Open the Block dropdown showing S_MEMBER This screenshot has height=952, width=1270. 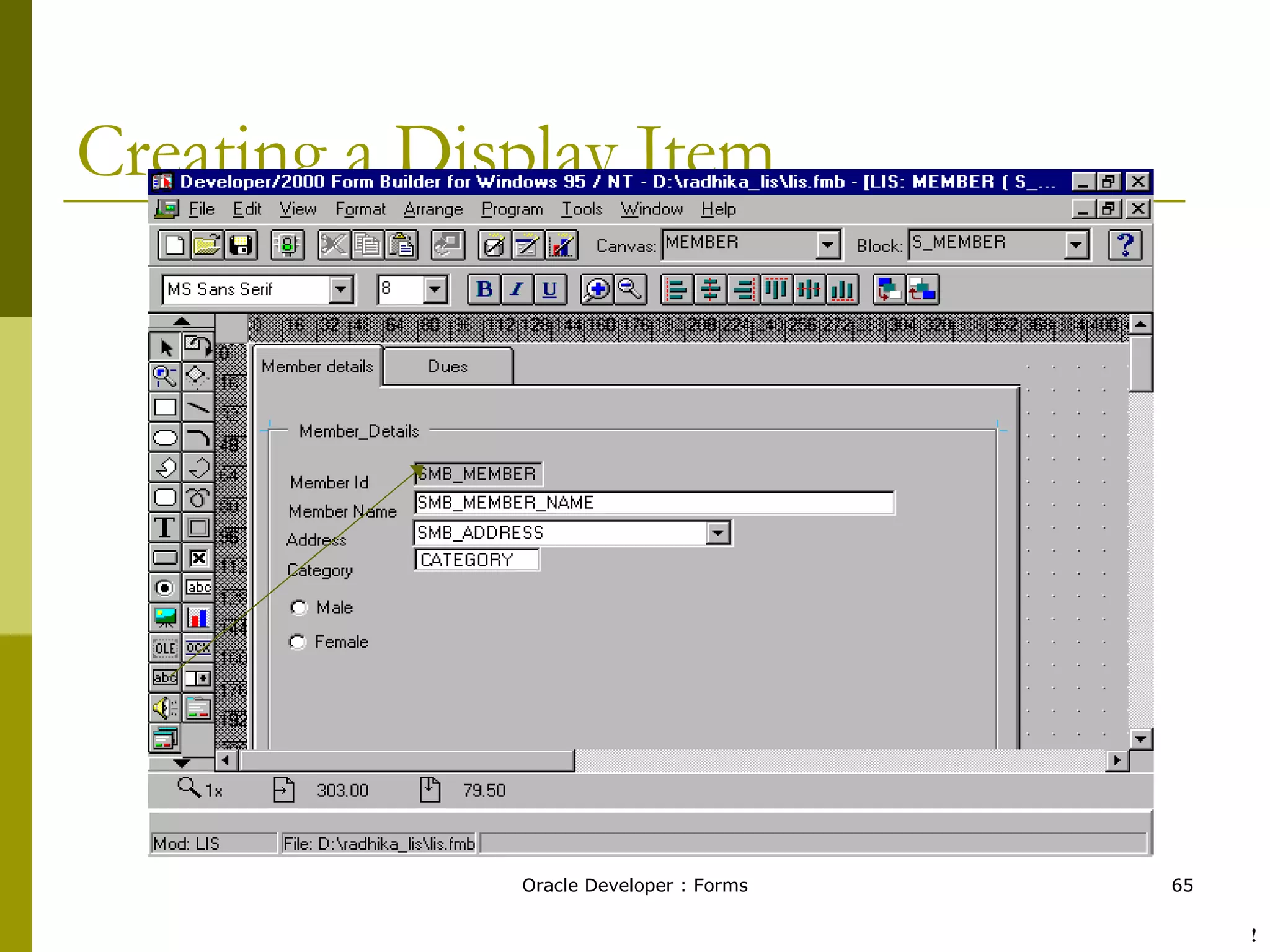[1076, 245]
